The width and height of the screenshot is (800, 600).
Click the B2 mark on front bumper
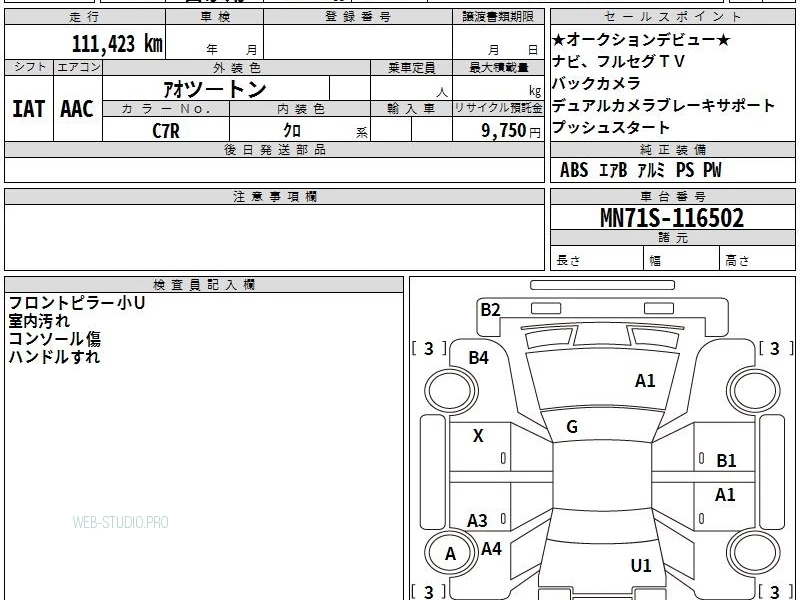coord(490,310)
